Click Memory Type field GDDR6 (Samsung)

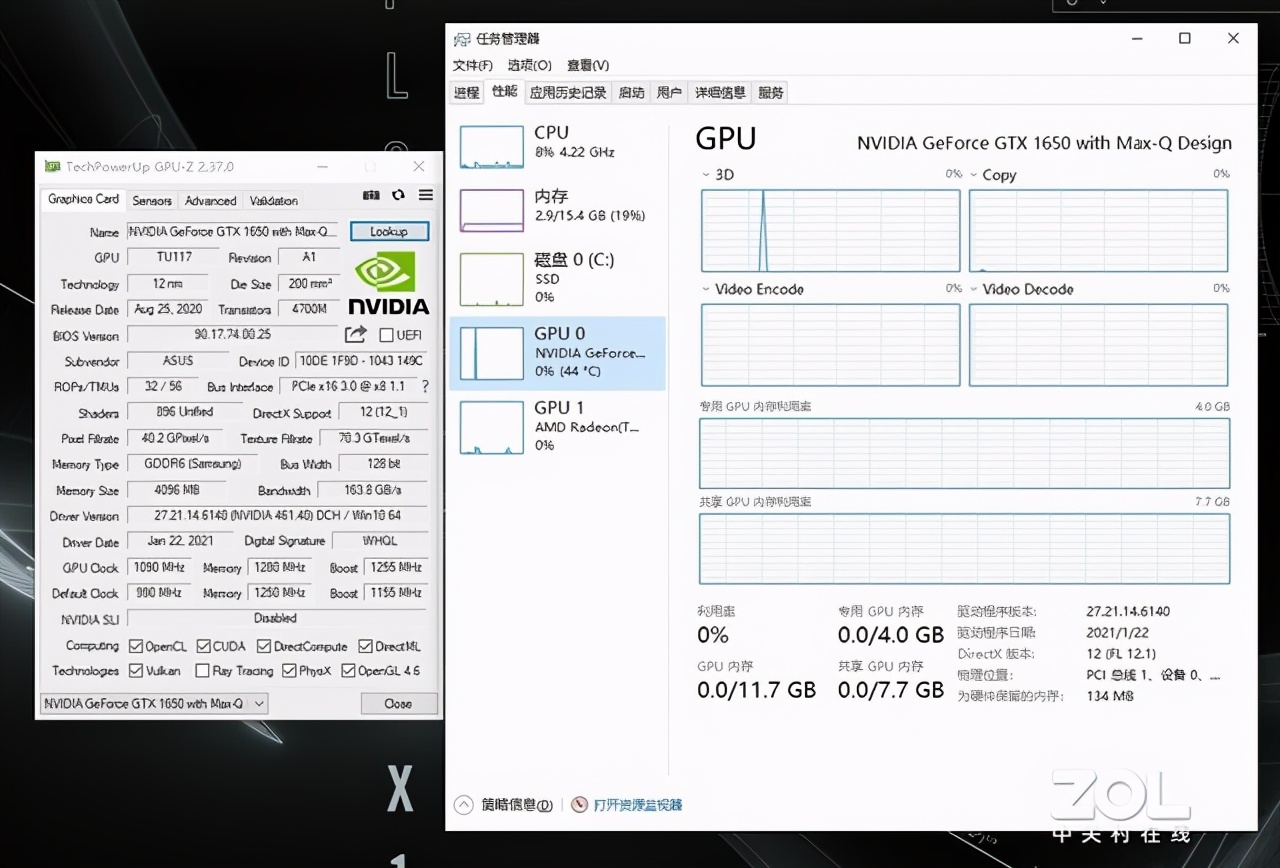pos(192,464)
